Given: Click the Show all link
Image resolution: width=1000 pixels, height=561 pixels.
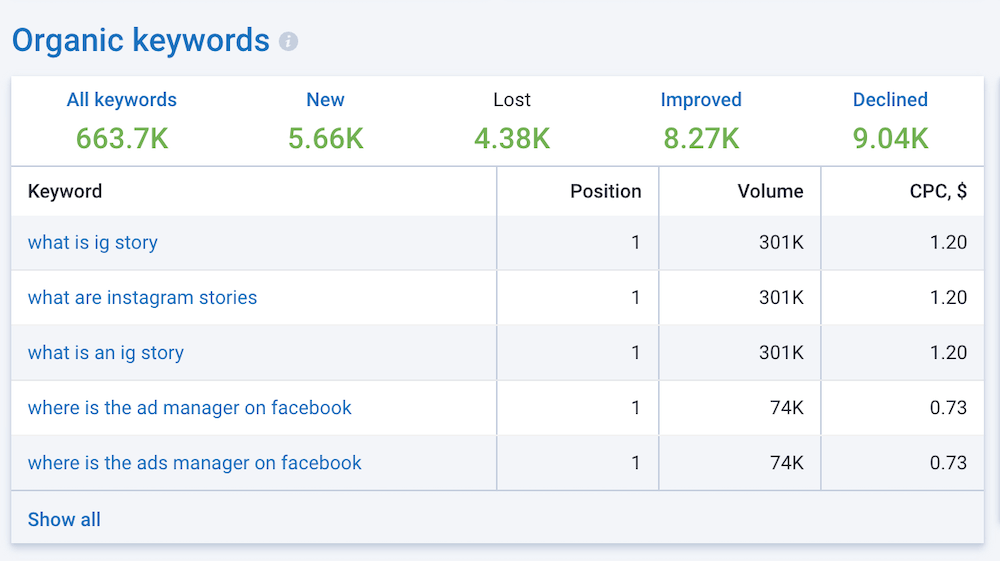Looking at the screenshot, I should point(64,519).
